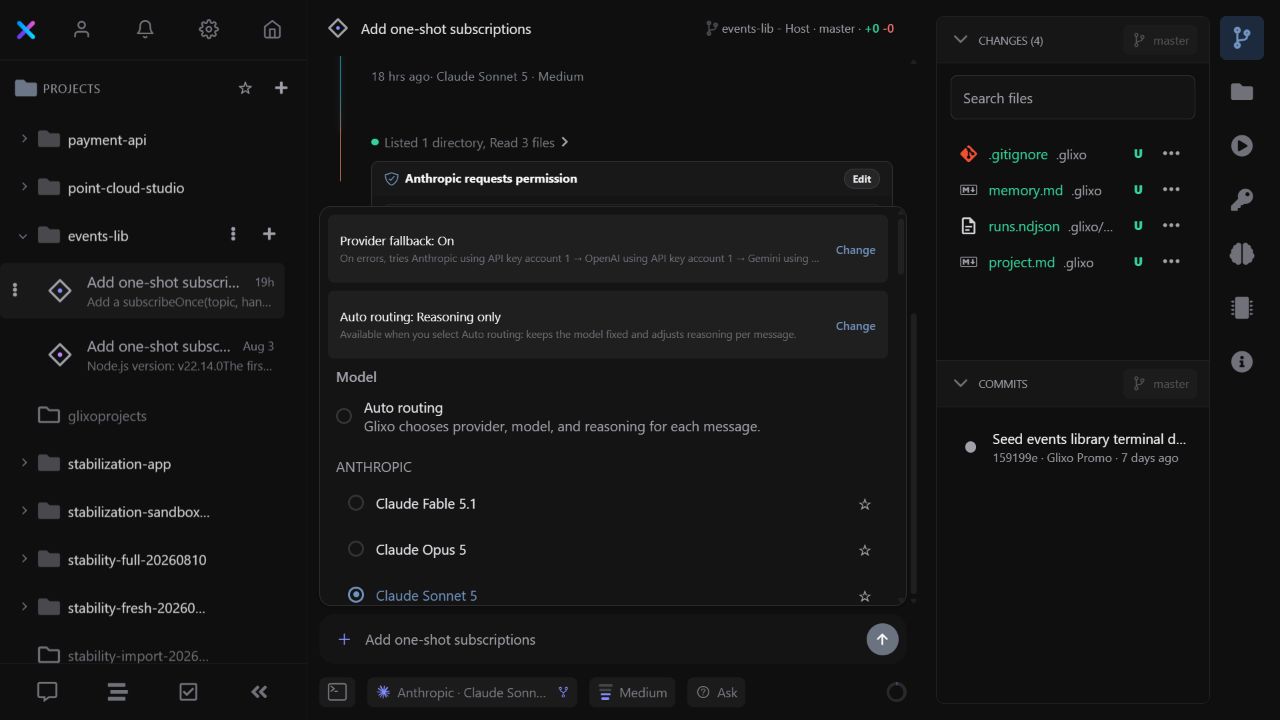Open more options for memory.md file
Viewport: 1280px width, 720px height.
[1171, 190]
